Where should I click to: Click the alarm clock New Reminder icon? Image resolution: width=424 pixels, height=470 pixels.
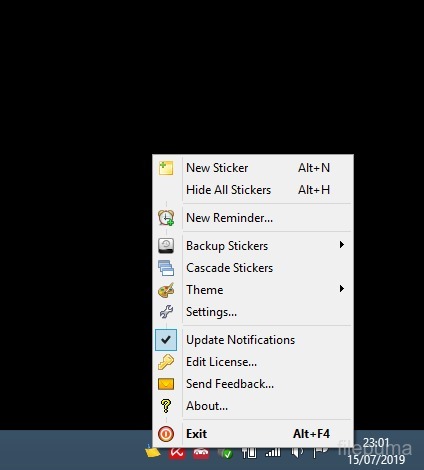click(x=166, y=218)
